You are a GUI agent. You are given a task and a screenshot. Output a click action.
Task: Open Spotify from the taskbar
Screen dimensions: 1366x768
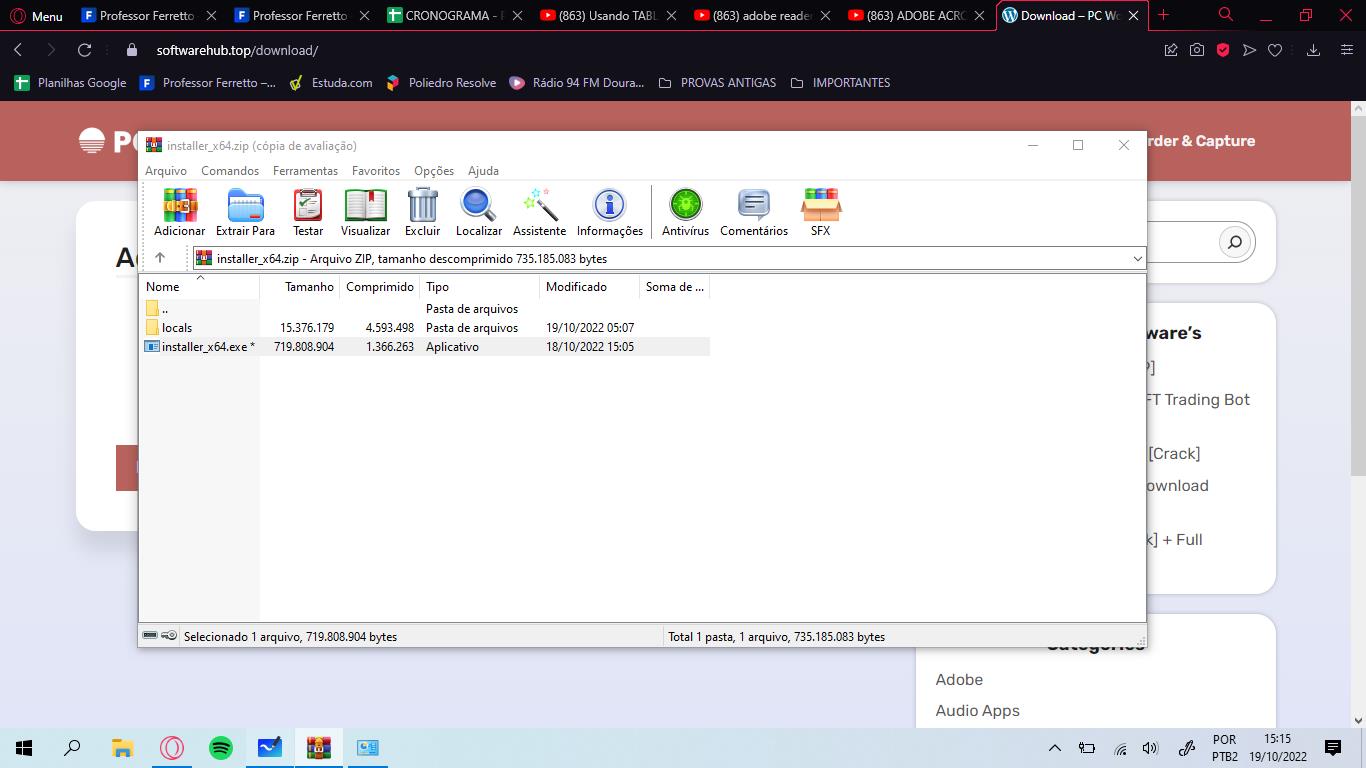click(221, 748)
